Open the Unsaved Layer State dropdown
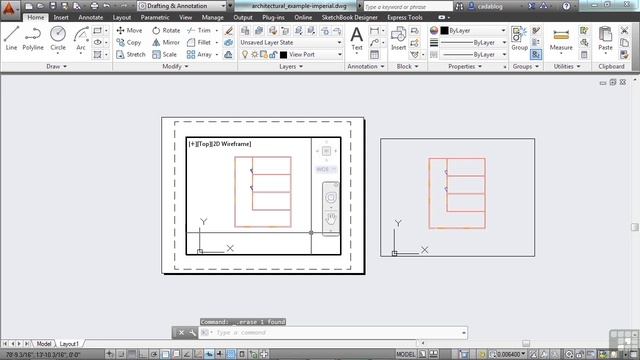The height and width of the screenshot is (360, 640). tap(290, 42)
